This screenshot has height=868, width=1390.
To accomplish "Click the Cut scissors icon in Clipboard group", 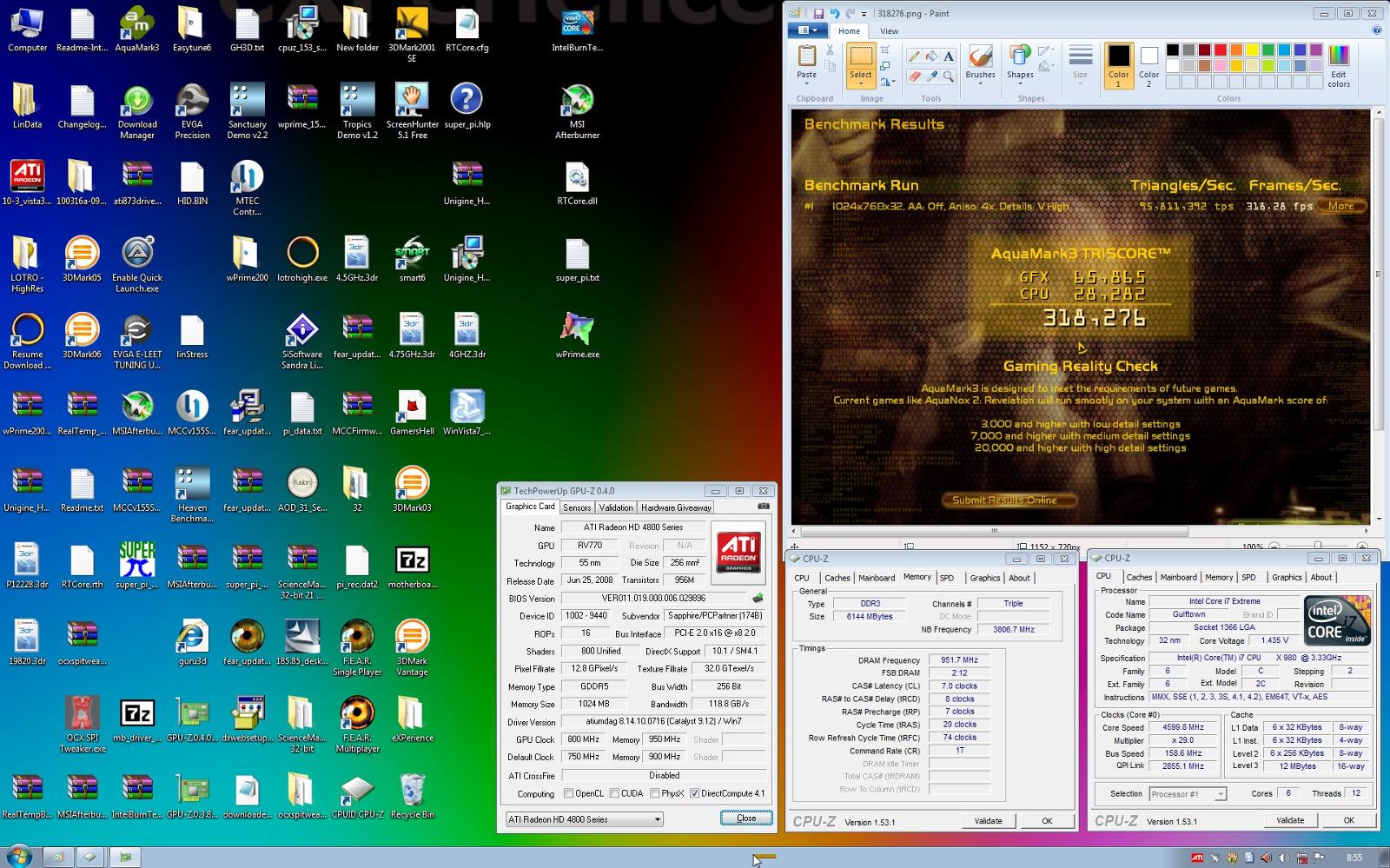I will [831, 50].
